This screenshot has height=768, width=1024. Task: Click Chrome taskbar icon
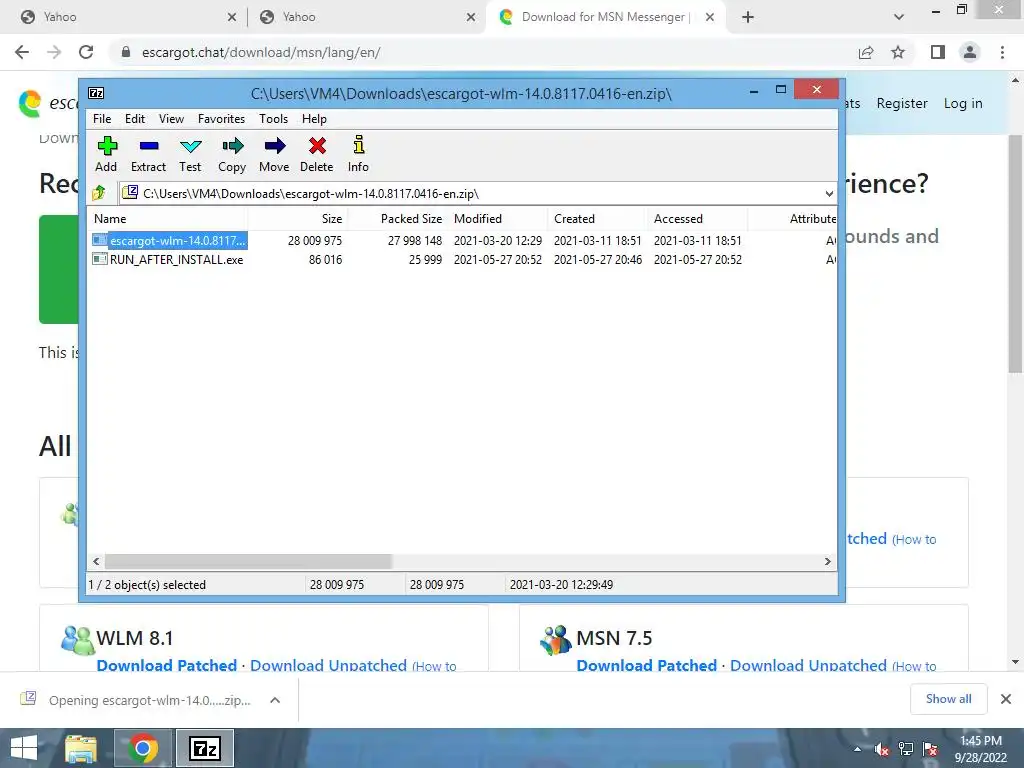(x=143, y=748)
